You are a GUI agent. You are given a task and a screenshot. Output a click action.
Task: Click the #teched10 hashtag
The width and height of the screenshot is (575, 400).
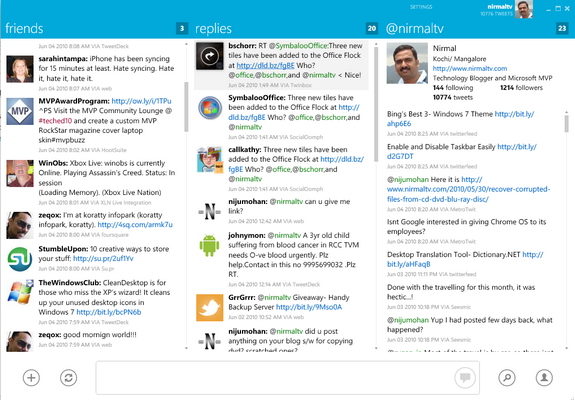(x=55, y=121)
